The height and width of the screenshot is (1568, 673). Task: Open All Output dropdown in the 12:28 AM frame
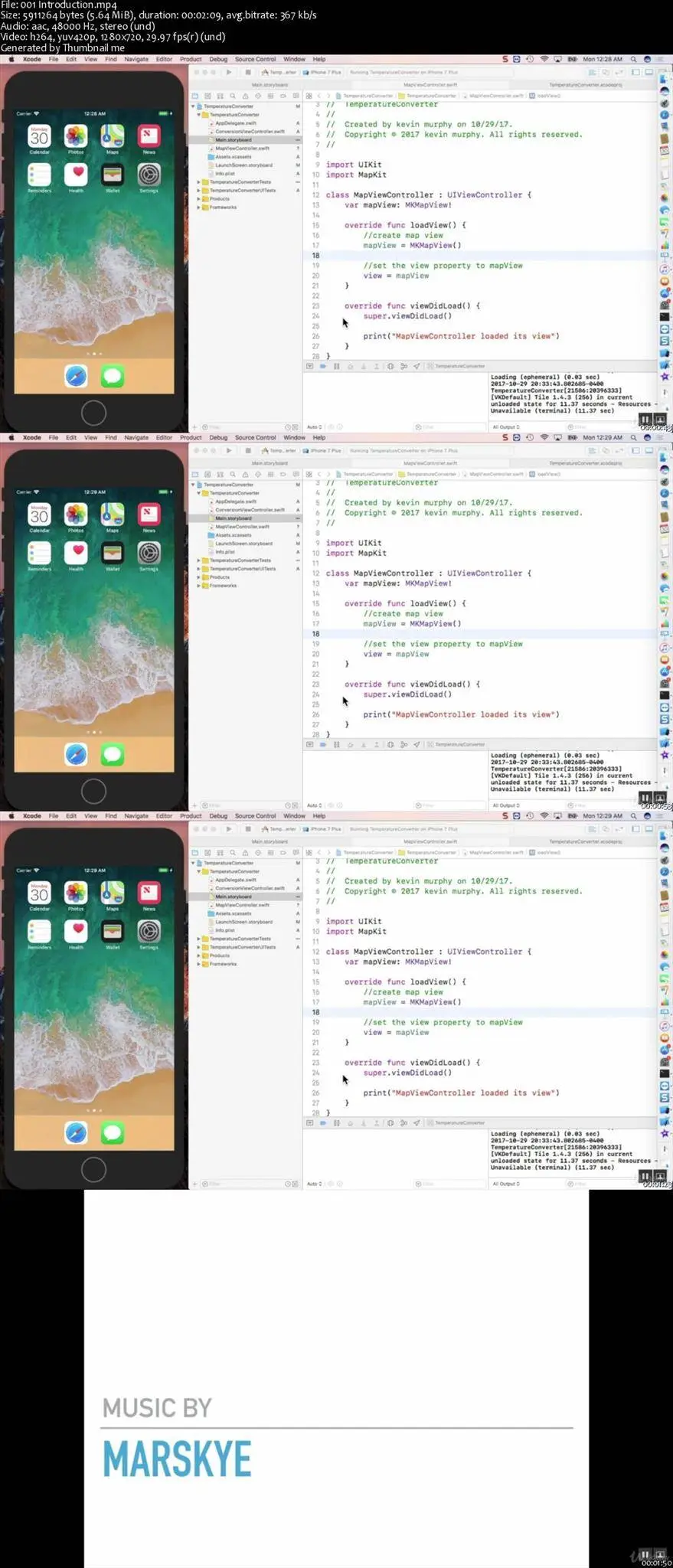click(x=506, y=427)
